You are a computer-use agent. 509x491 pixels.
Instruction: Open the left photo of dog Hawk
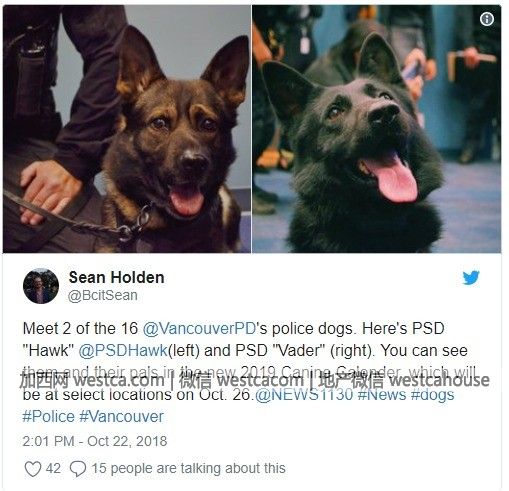point(127,129)
